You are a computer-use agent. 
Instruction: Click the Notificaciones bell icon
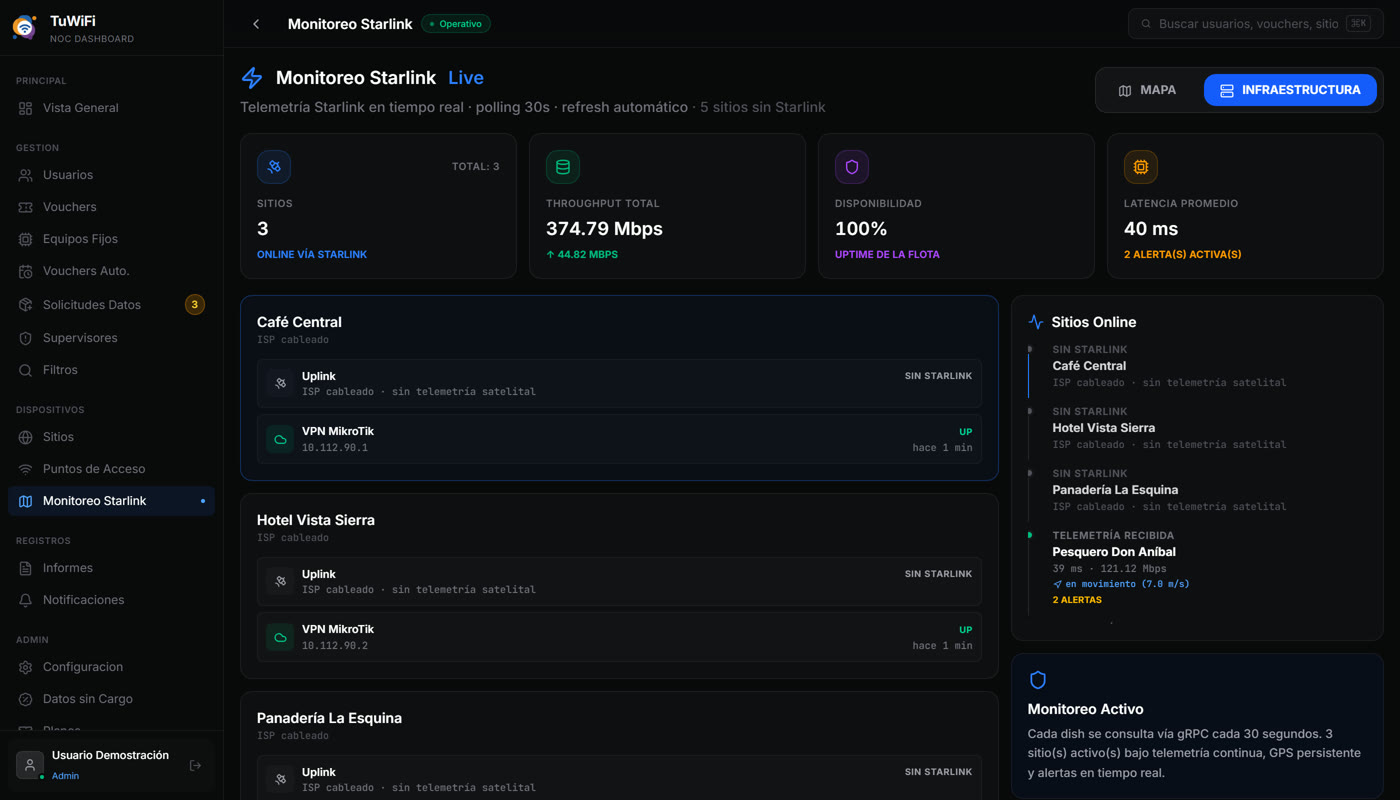pyautogui.click(x=26, y=600)
